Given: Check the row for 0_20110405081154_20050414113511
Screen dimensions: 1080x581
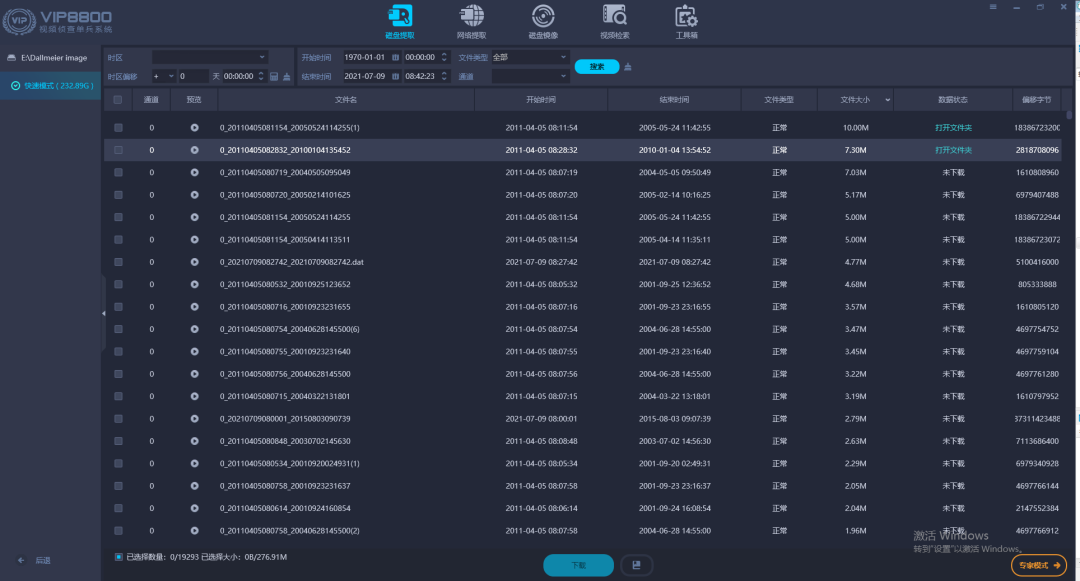Looking at the screenshot, I should coord(118,240).
